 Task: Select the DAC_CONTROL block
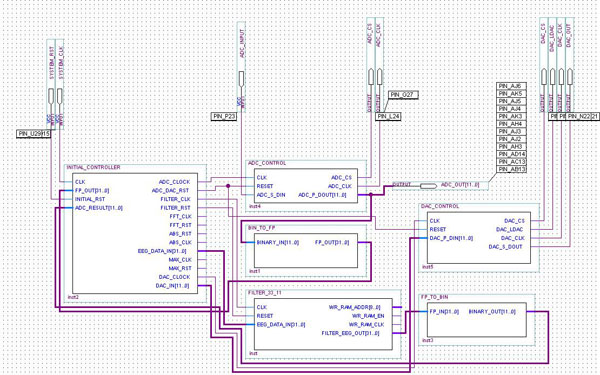pyautogui.click(x=479, y=238)
